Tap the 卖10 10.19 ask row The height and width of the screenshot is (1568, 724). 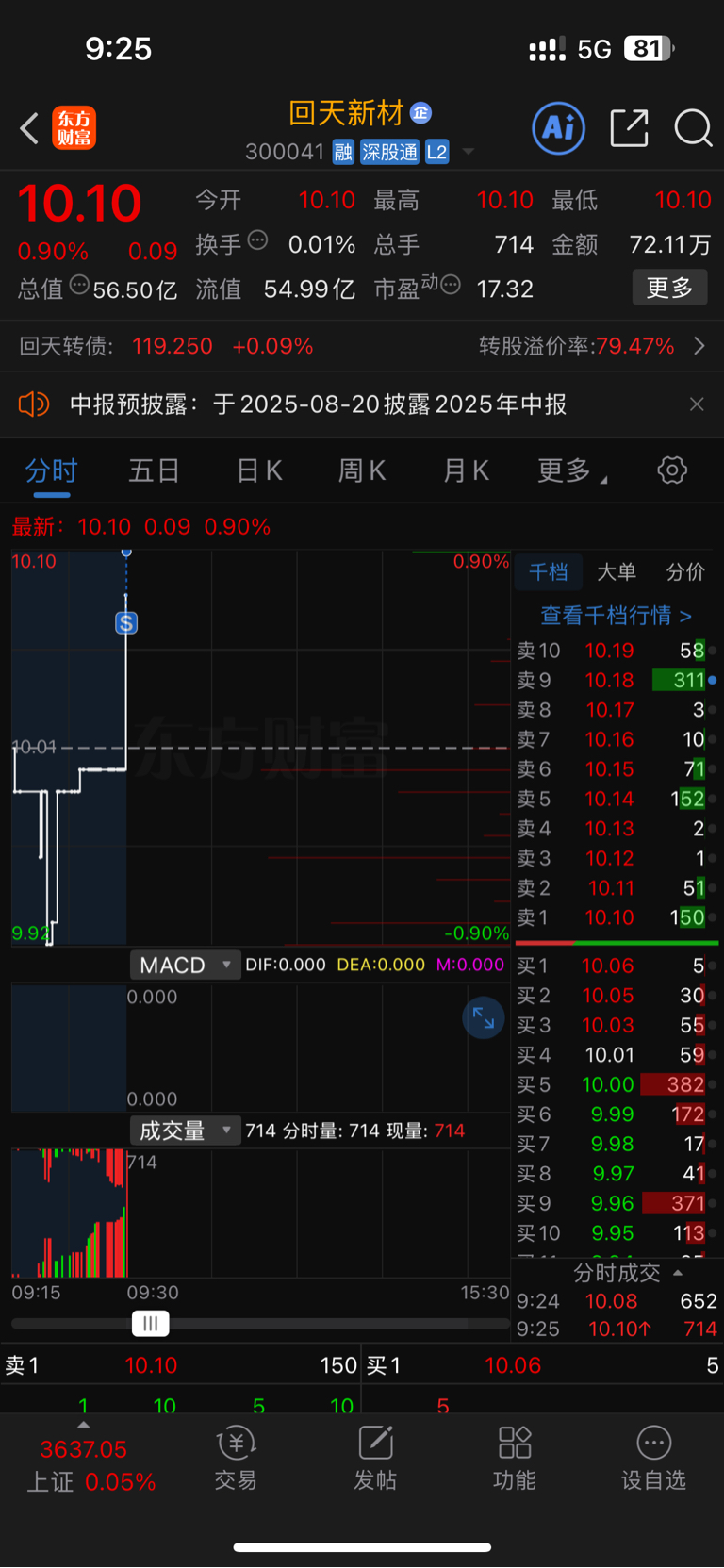(x=617, y=651)
